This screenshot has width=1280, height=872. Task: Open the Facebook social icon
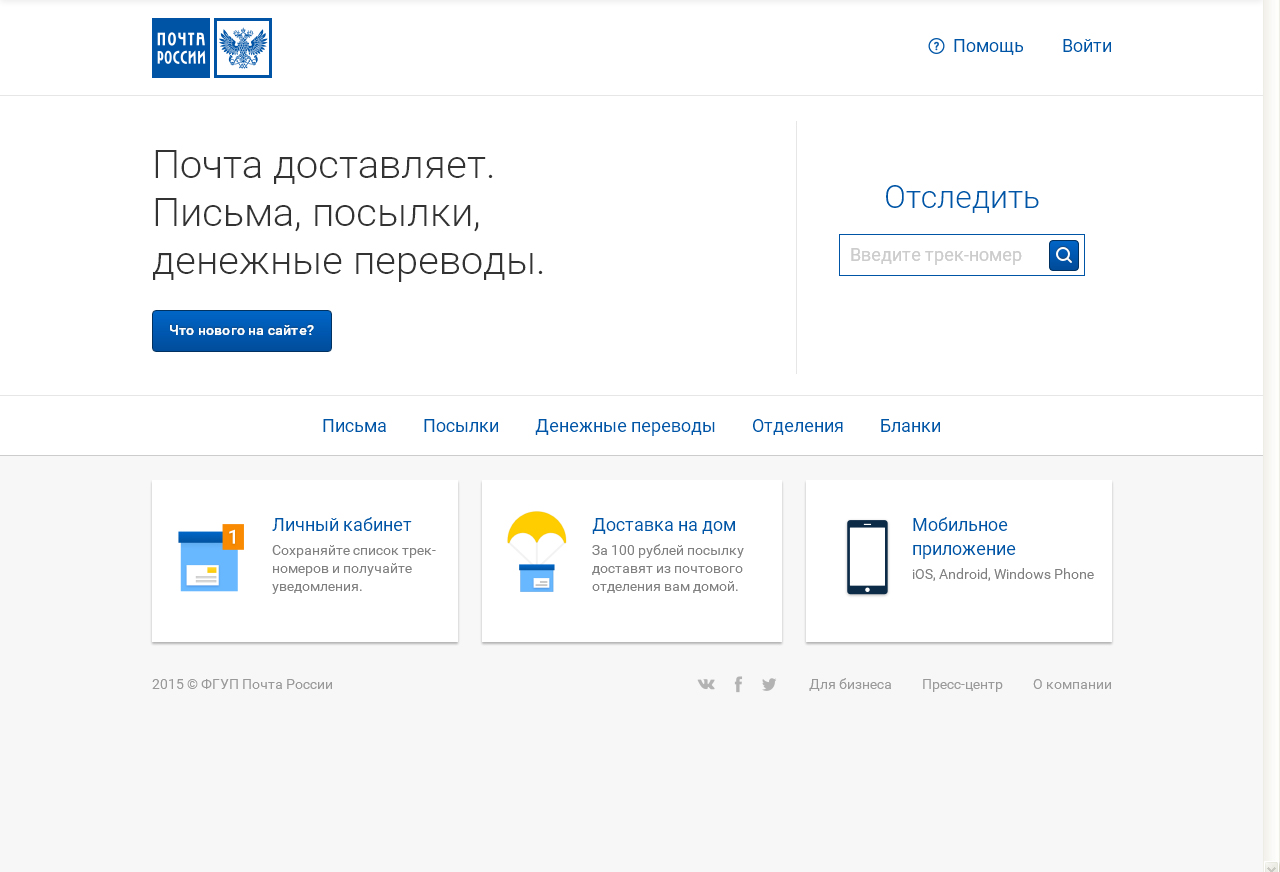coord(738,684)
